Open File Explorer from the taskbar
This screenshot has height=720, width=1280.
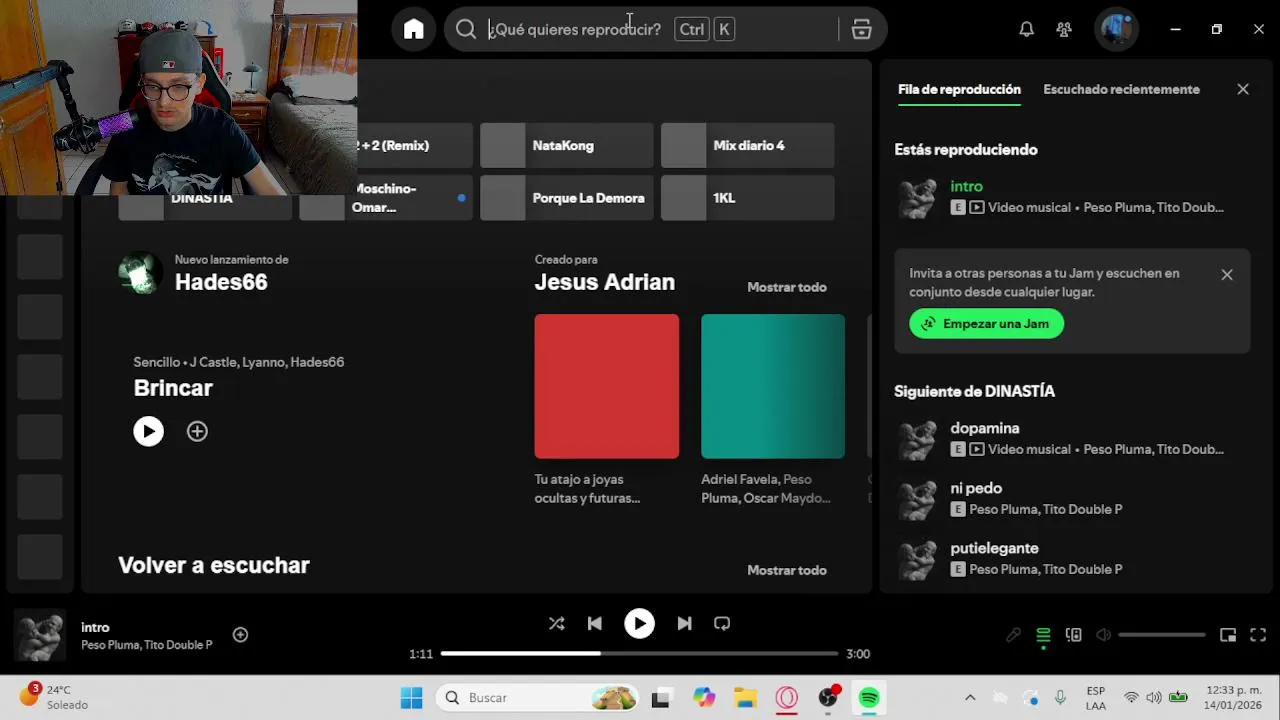pos(745,698)
